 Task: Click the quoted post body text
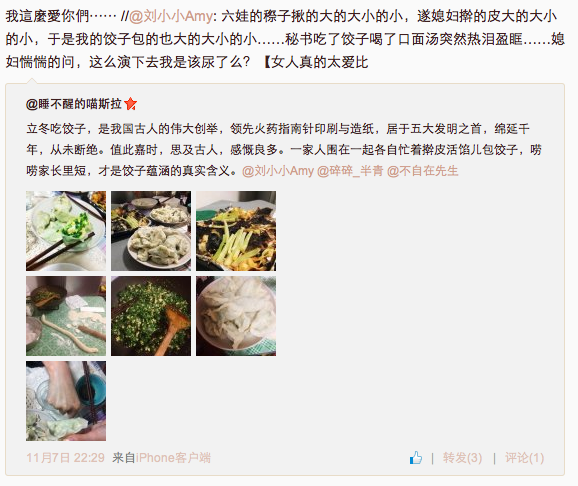pyautogui.click(x=284, y=150)
